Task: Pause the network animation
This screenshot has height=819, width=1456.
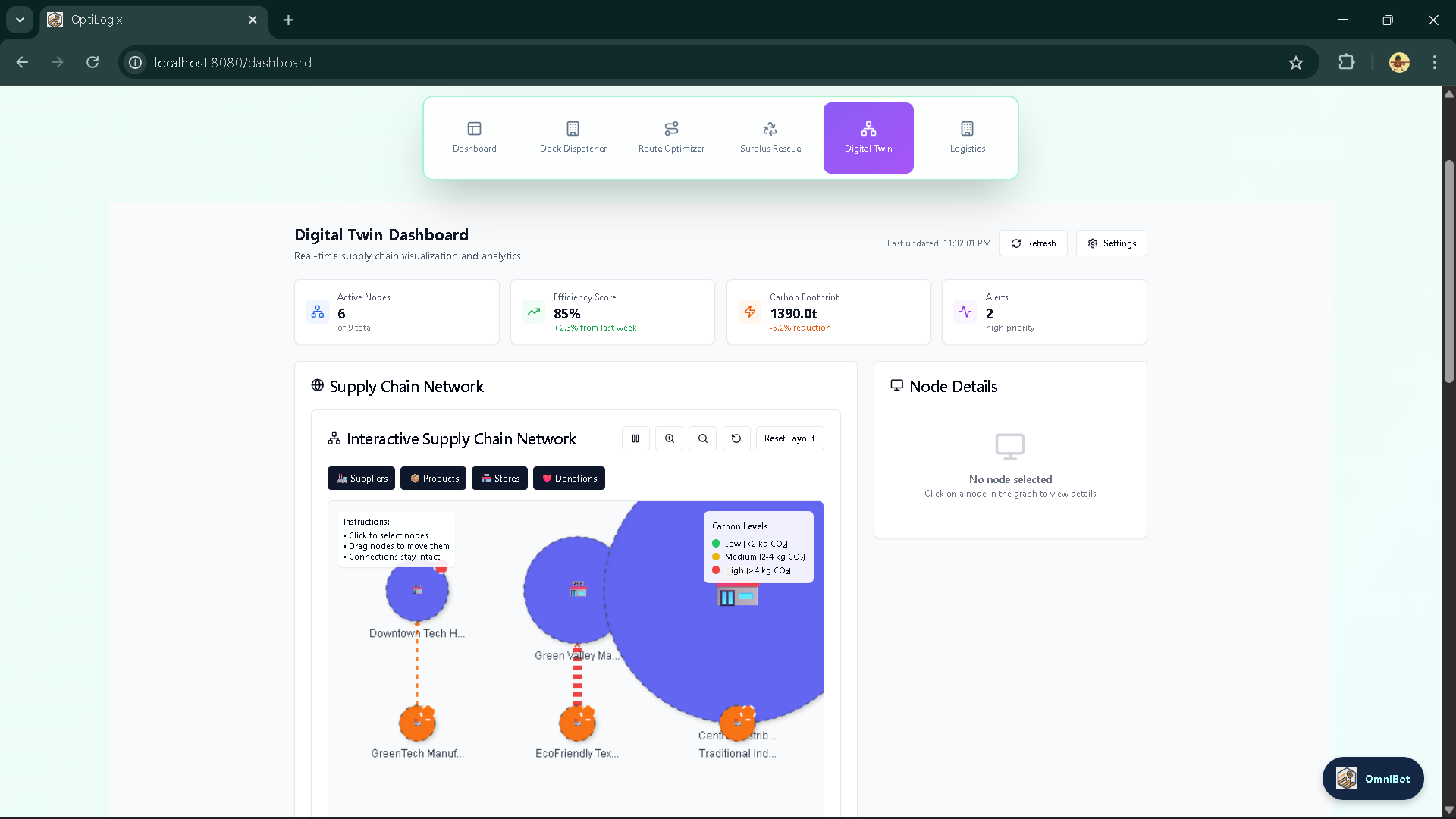Action: coord(635,438)
